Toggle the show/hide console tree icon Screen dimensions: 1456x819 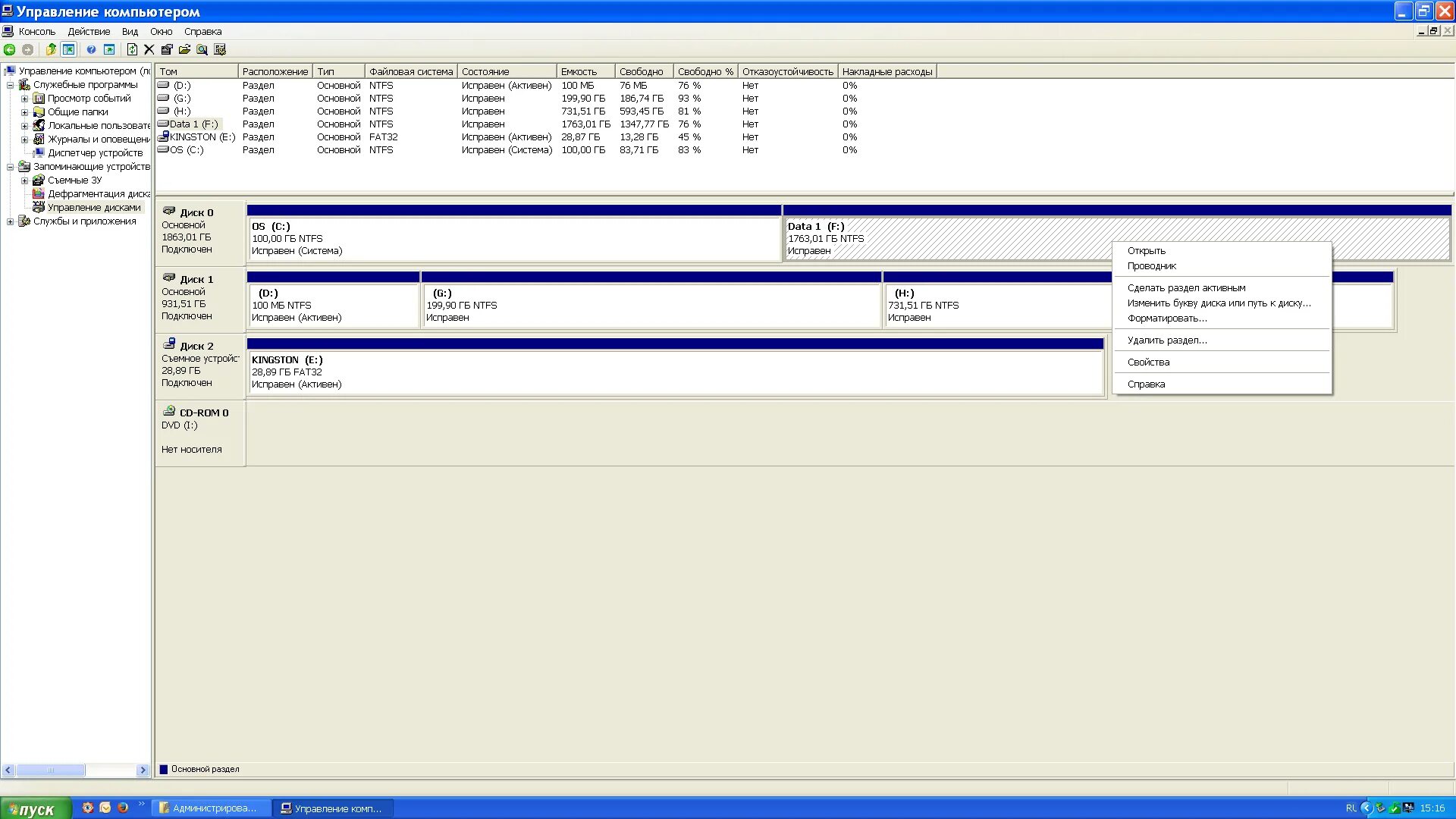(x=69, y=50)
